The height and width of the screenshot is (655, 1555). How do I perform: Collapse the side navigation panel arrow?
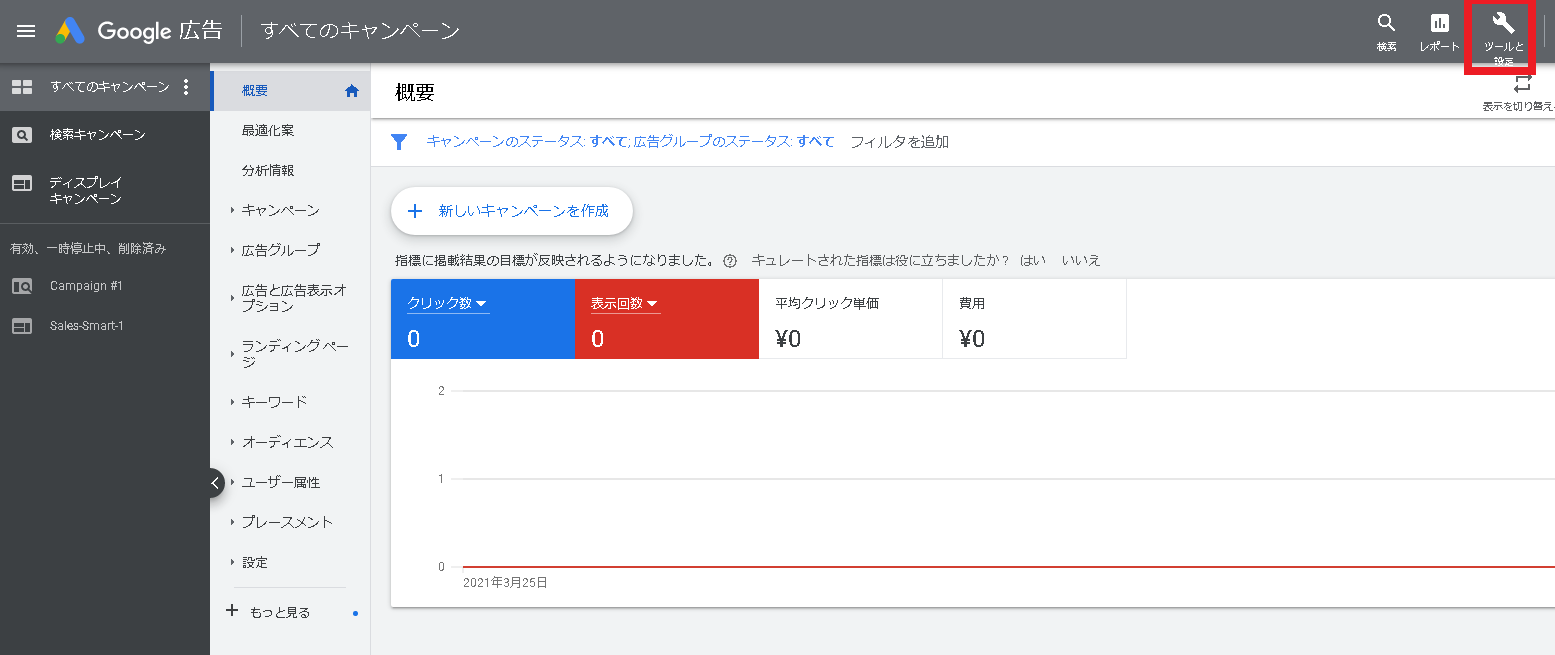click(214, 483)
